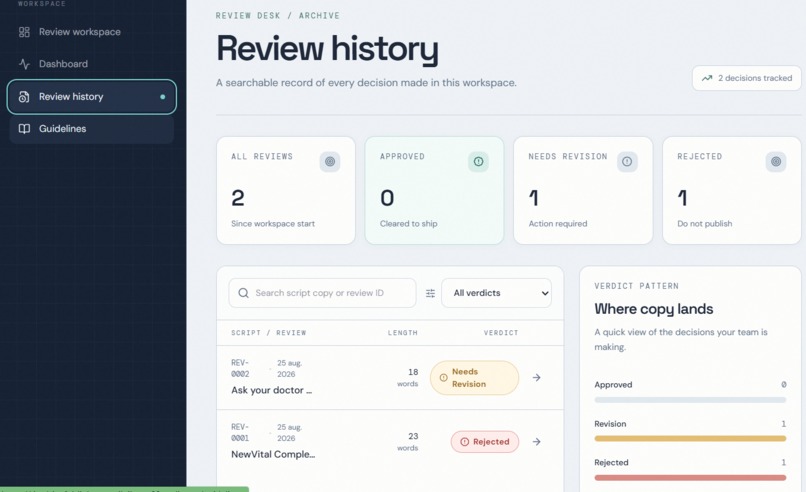Click the Rejected verdict badge on REV-0001
Screen dimensions: 806x492
[x=485, y=442]
